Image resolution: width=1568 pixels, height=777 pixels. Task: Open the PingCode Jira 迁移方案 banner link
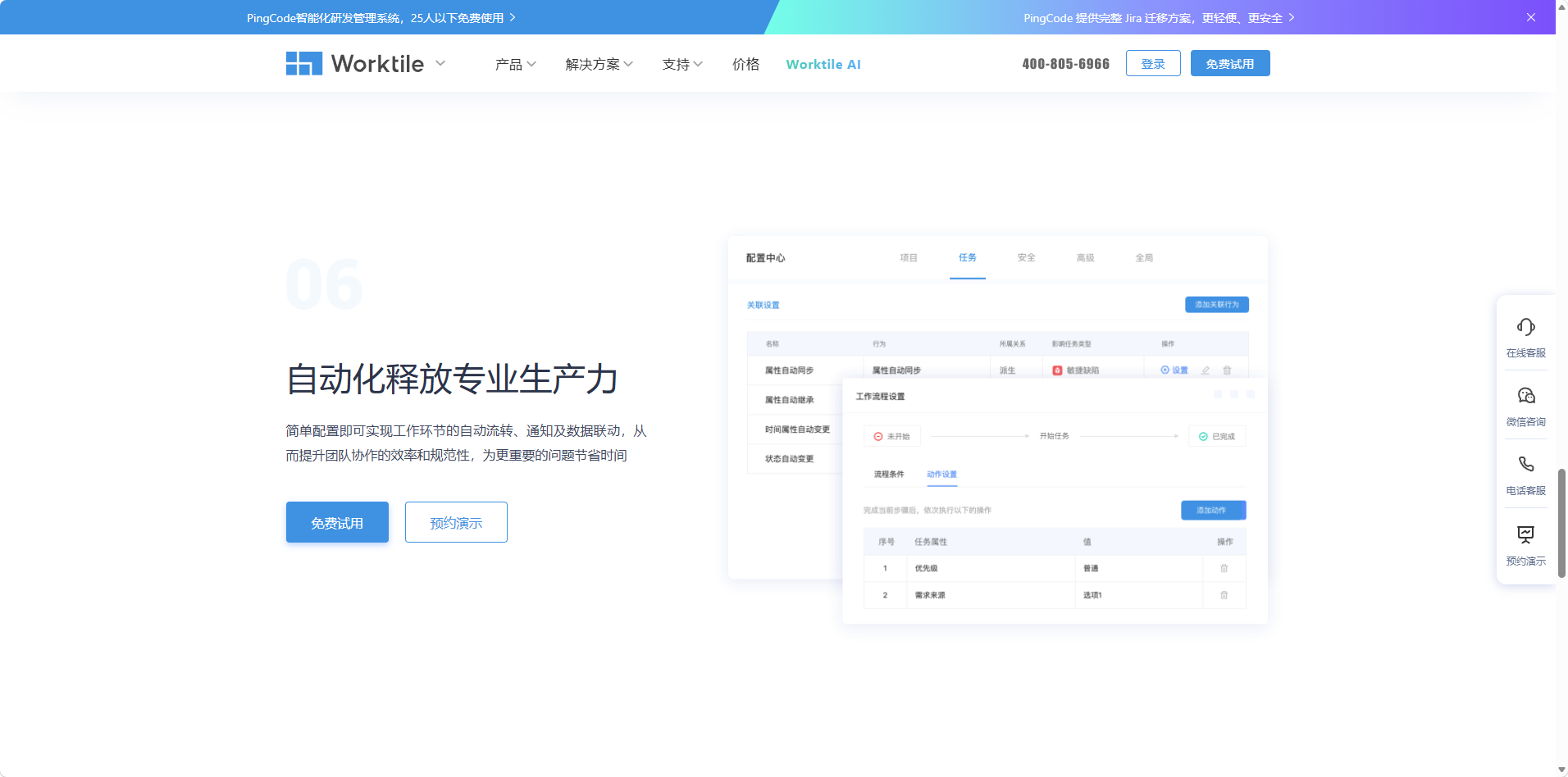click(1159, 17)
